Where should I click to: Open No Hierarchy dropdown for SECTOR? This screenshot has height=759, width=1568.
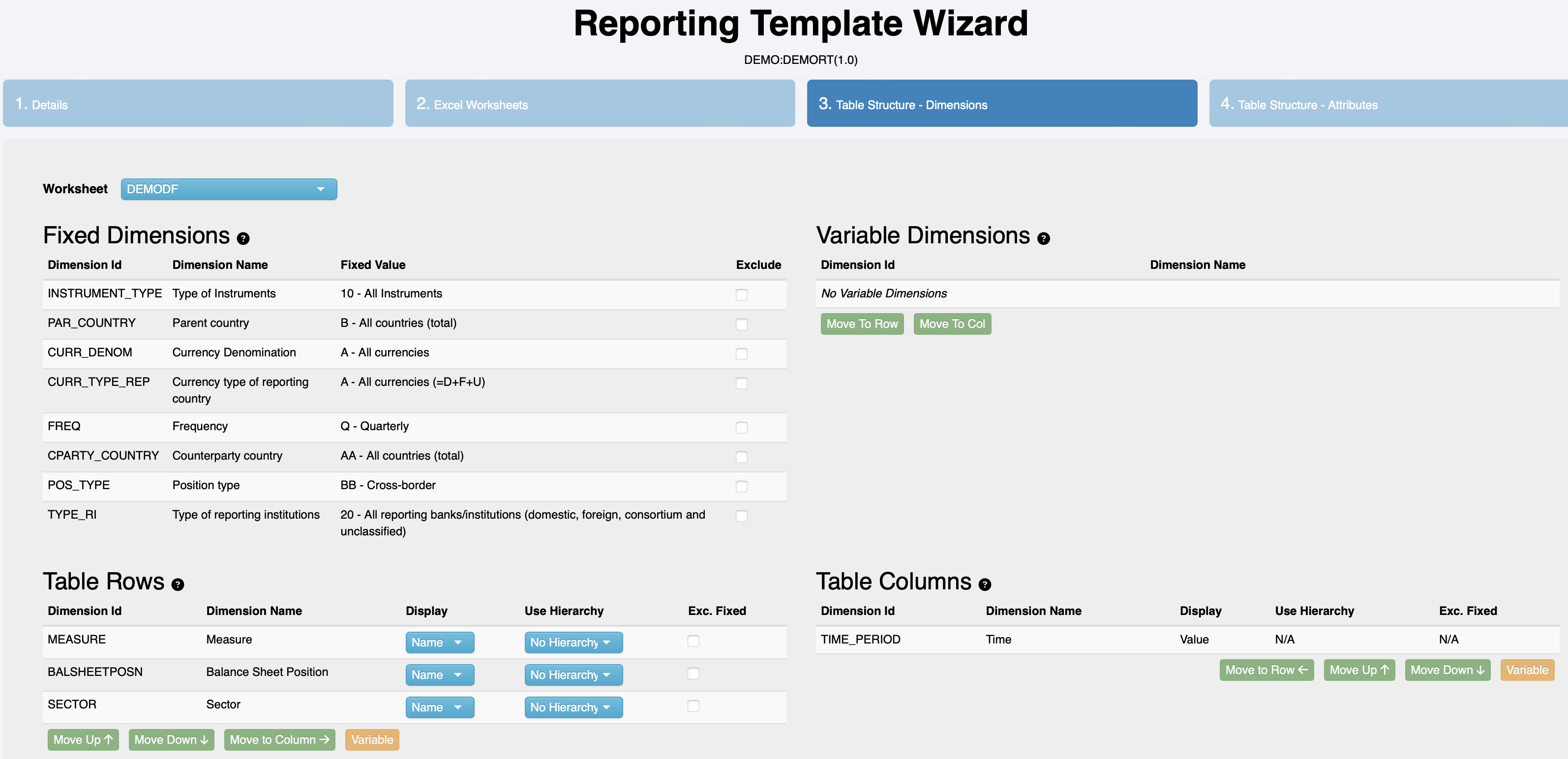coord(573,707)
